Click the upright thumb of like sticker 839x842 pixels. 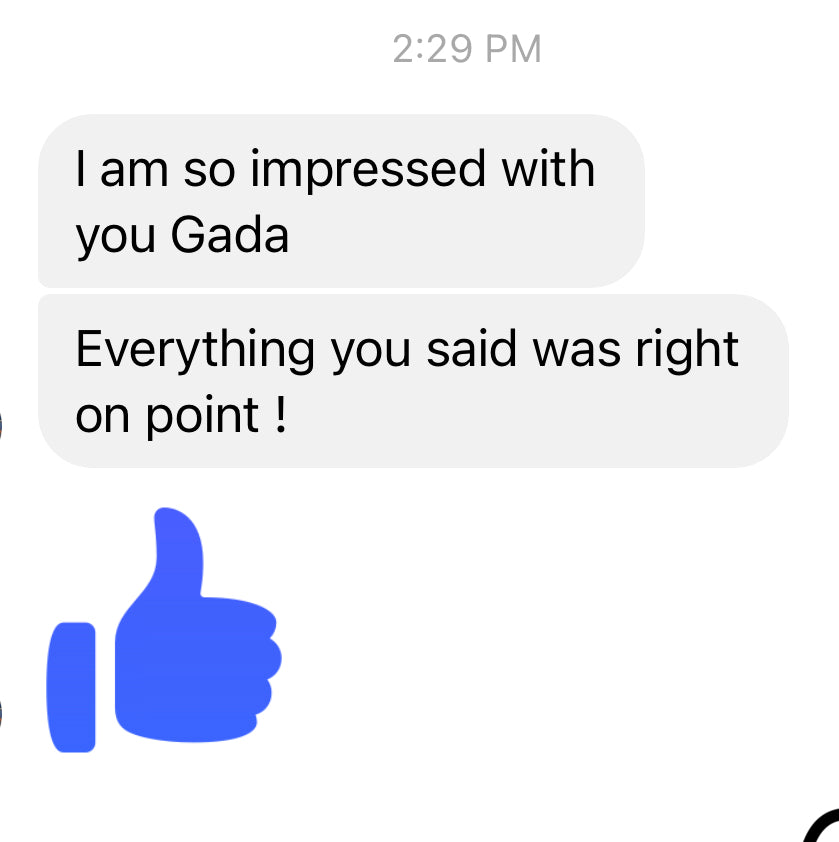click(x=177, y=553)
